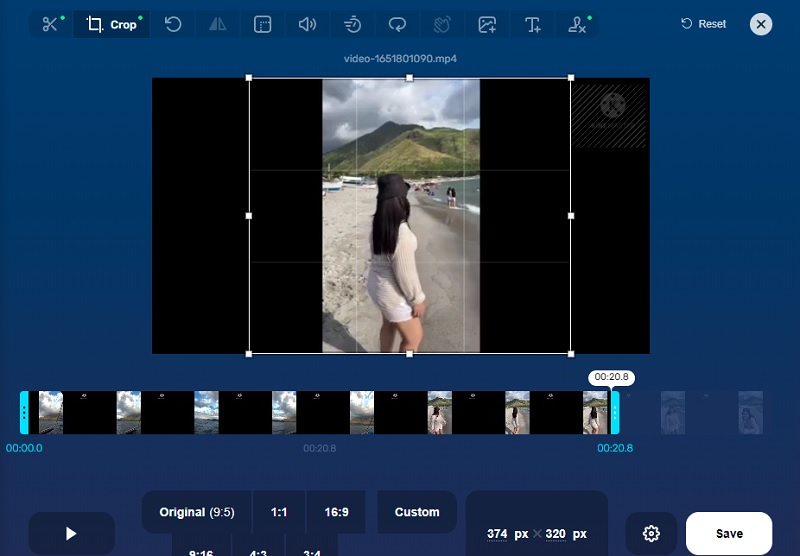
Task: Open the Volume speaker tool
Action: click(x=307, y=24)
